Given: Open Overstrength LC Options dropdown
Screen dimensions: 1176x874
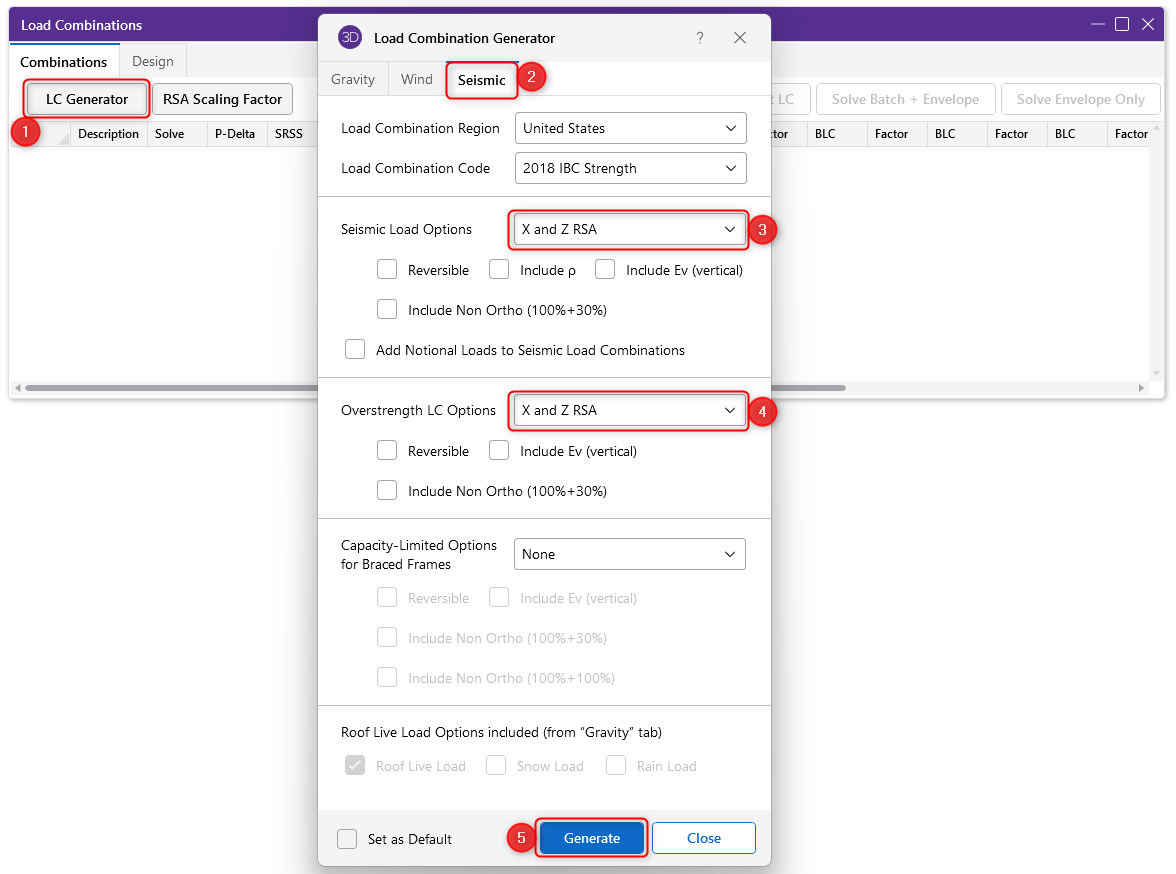Looking at the screenshot, I should pos(629,410).
